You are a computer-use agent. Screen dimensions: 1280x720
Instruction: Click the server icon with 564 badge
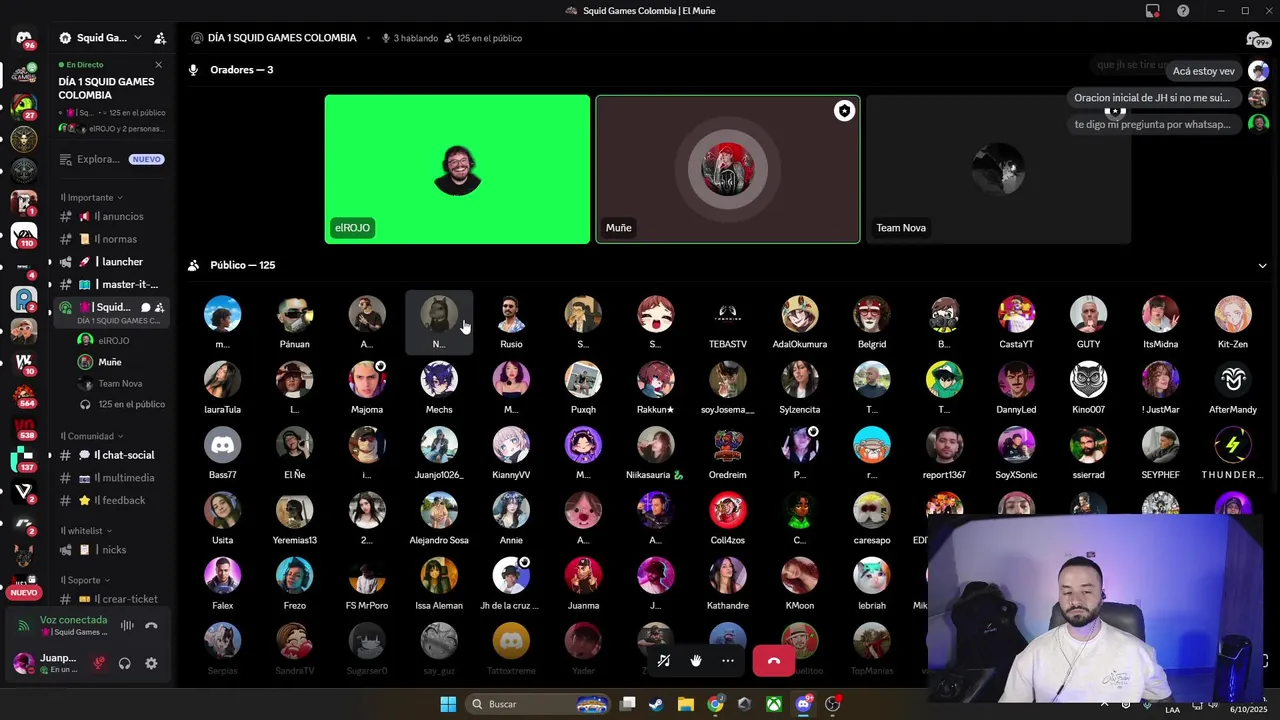tap(24, 395)
